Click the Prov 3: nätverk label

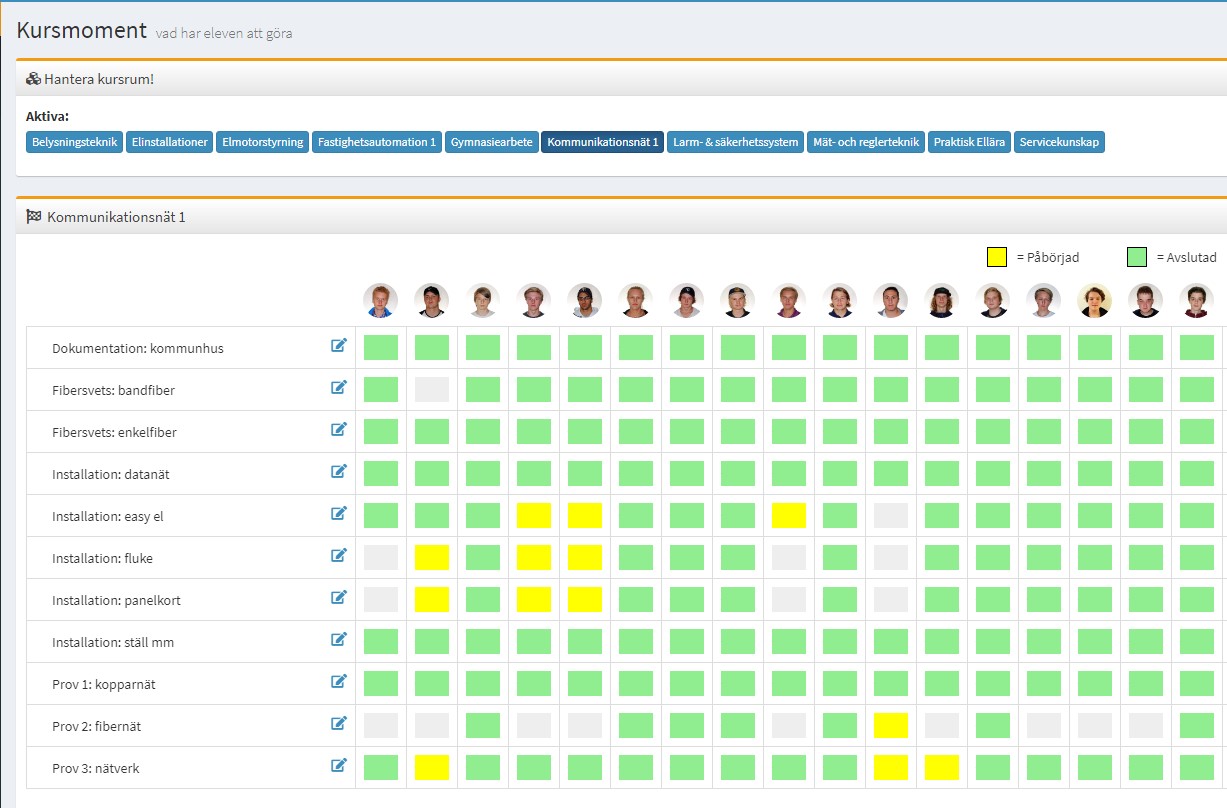[x=96, y=769]
